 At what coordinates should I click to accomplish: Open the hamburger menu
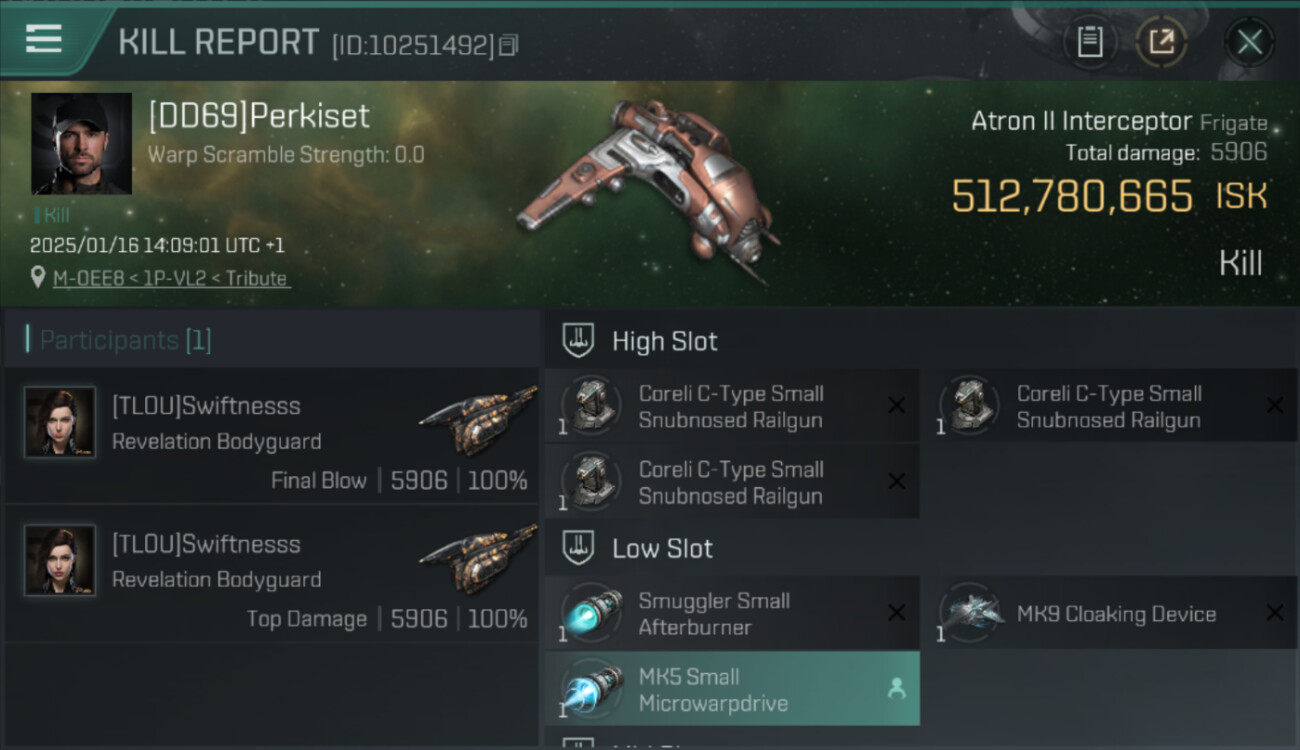point(44,40)
